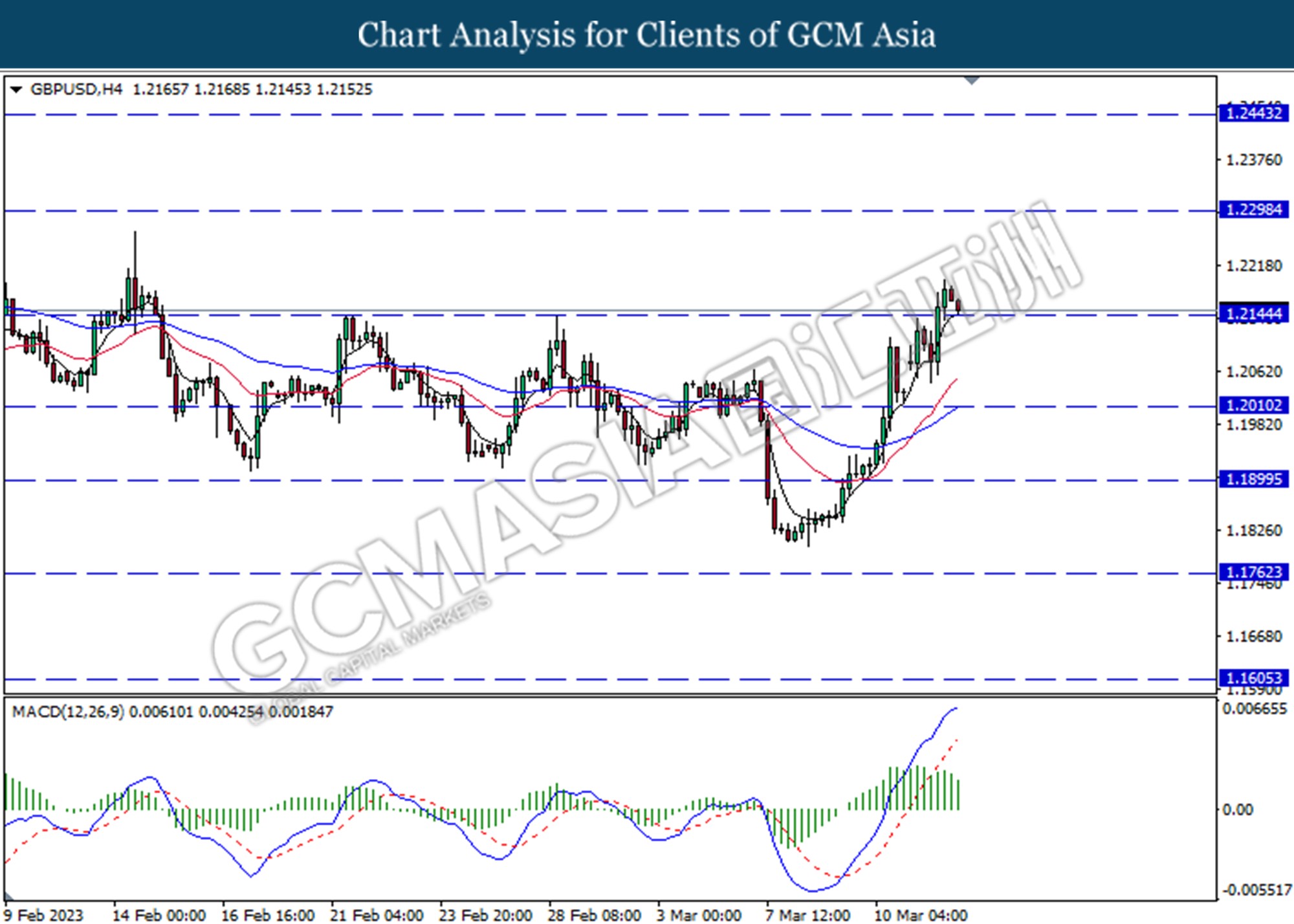Click the 16 Feb 16:00 time label
Screen dimensions: 1294x924
[268, 915]
